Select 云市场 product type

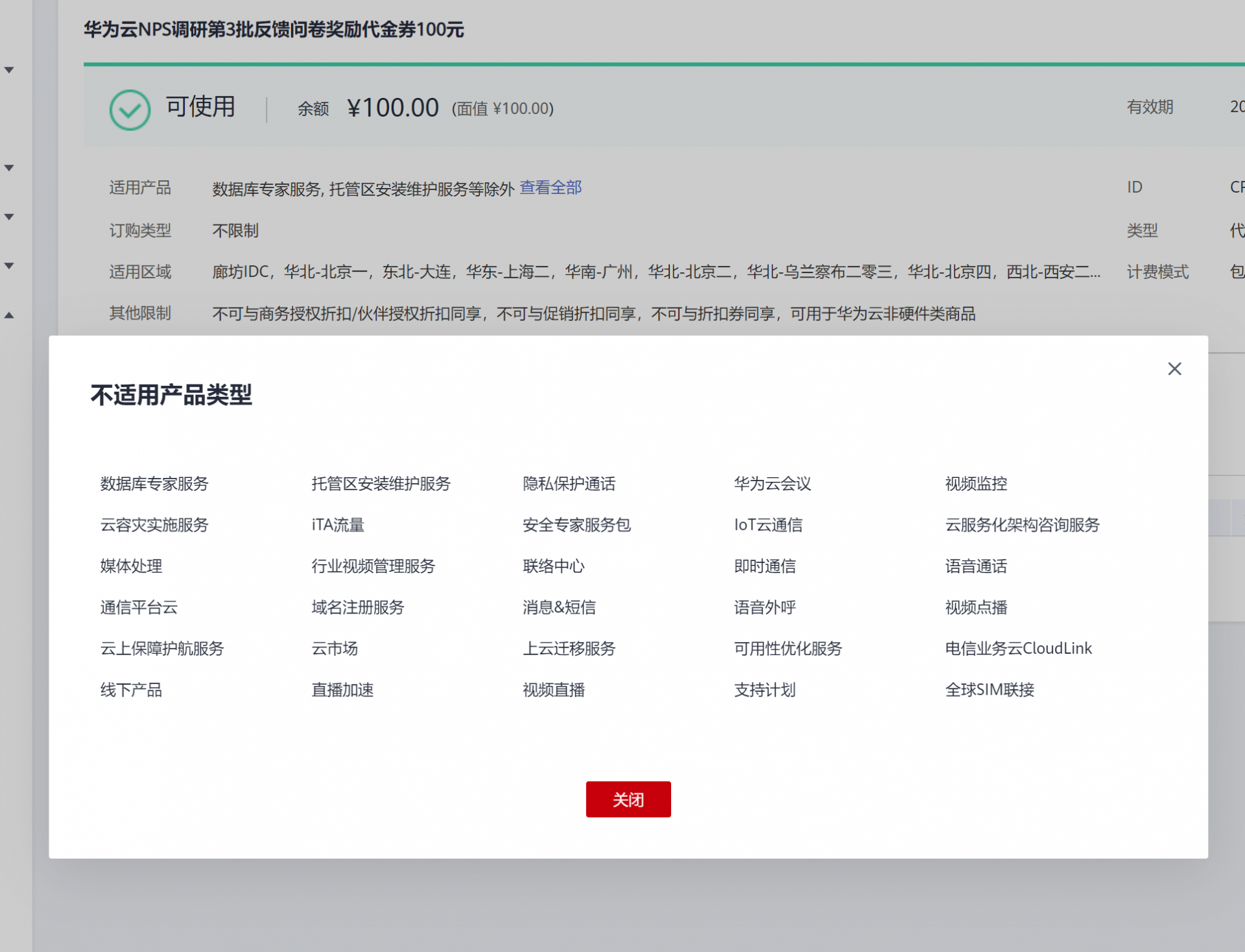point(335,649)
